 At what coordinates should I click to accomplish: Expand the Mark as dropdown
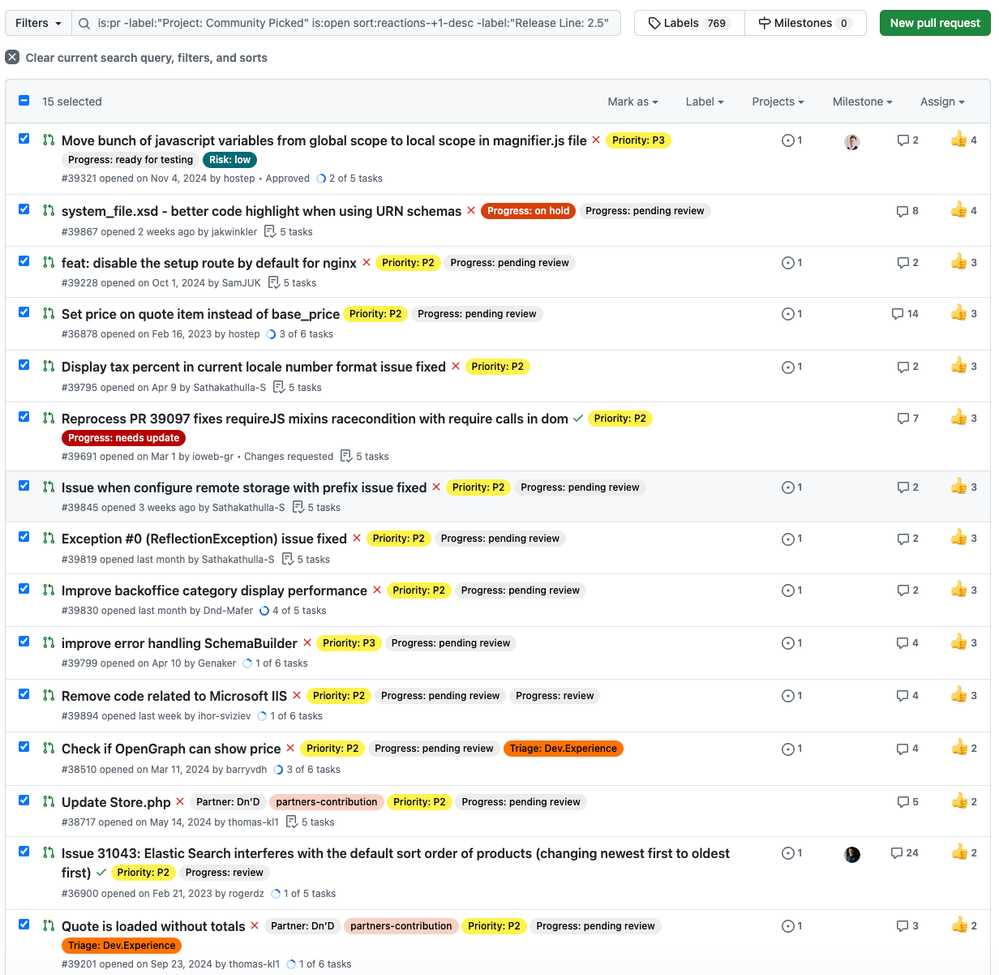point(632,102)
